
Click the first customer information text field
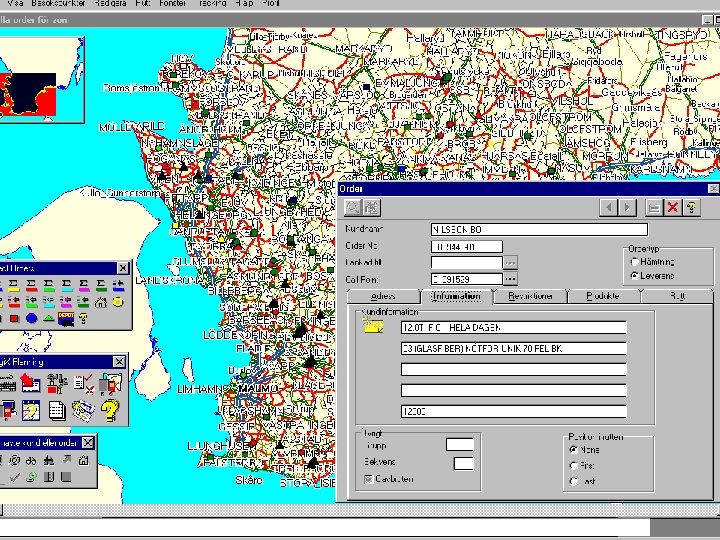tap(513, 327)
